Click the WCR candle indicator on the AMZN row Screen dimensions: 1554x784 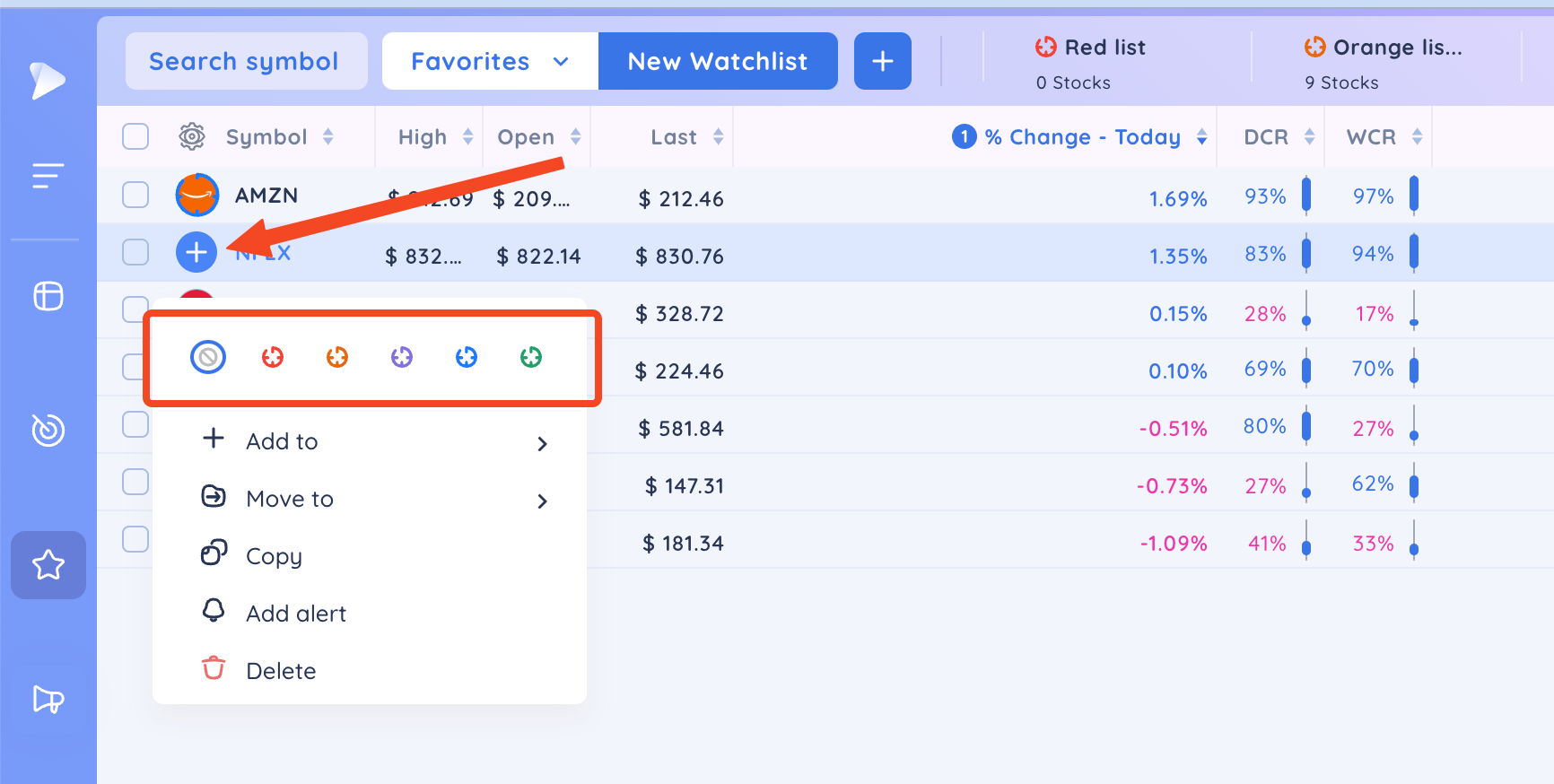tap(1414, 195)
